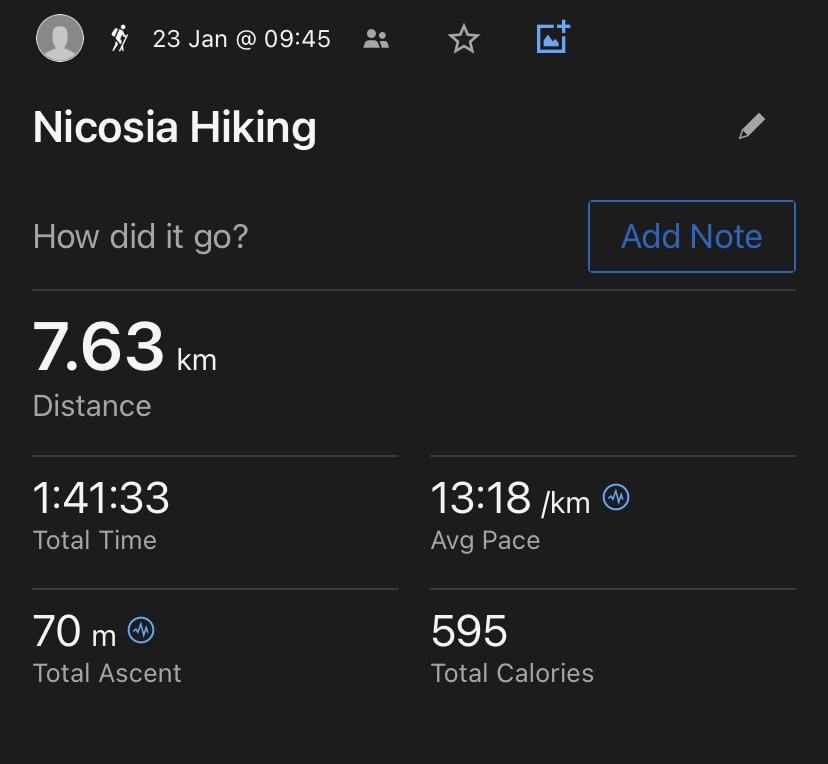Select the 23 Jan @ 09:45 date
828x764 pixels.
click(x=242, y=39)
